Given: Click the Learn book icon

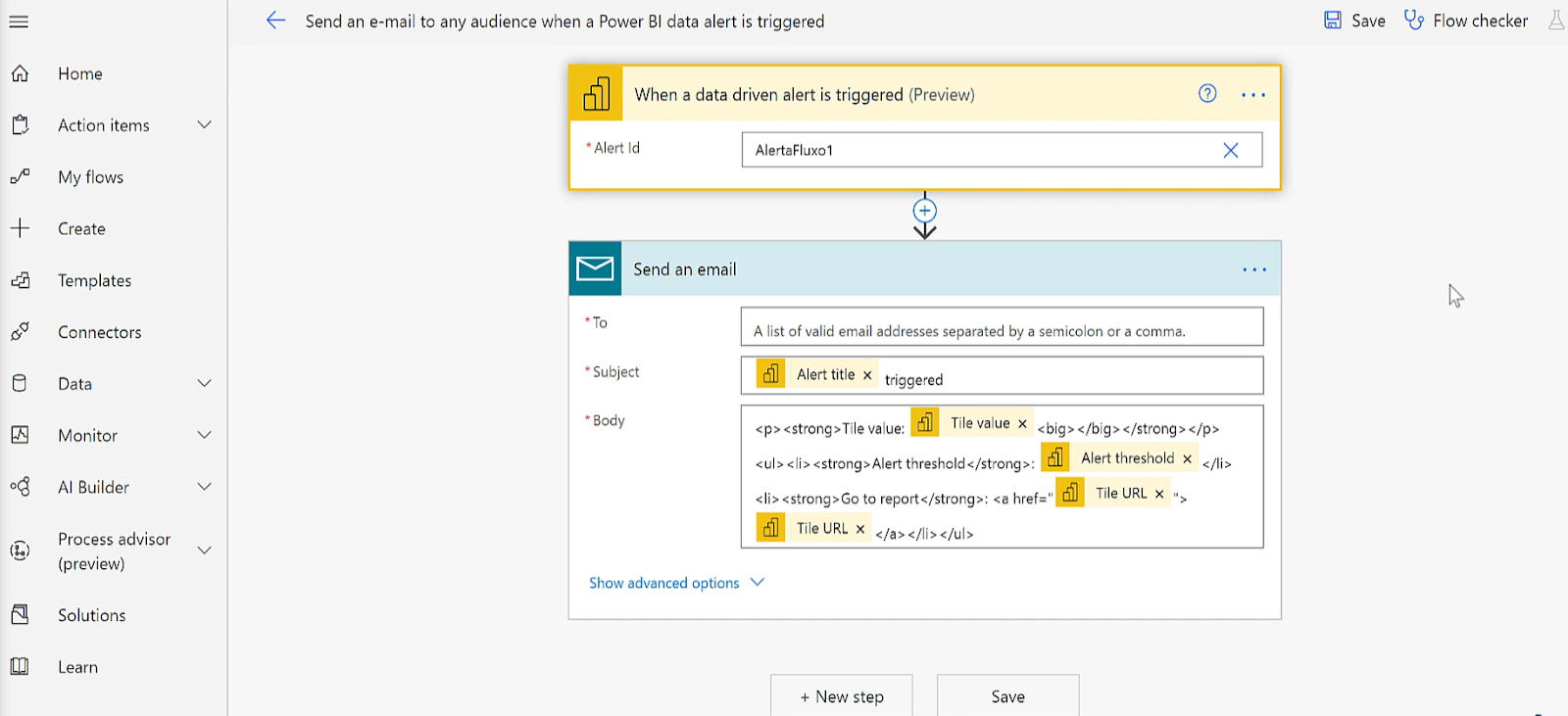Looking at the screenshot, I should [x=20, y=667].
